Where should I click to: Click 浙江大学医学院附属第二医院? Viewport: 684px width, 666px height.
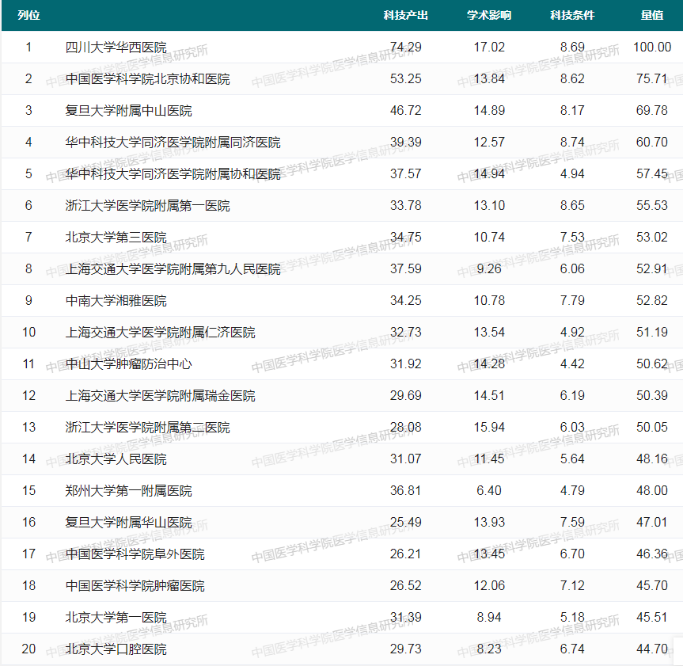pyautogui.click(x=147, y=427)
